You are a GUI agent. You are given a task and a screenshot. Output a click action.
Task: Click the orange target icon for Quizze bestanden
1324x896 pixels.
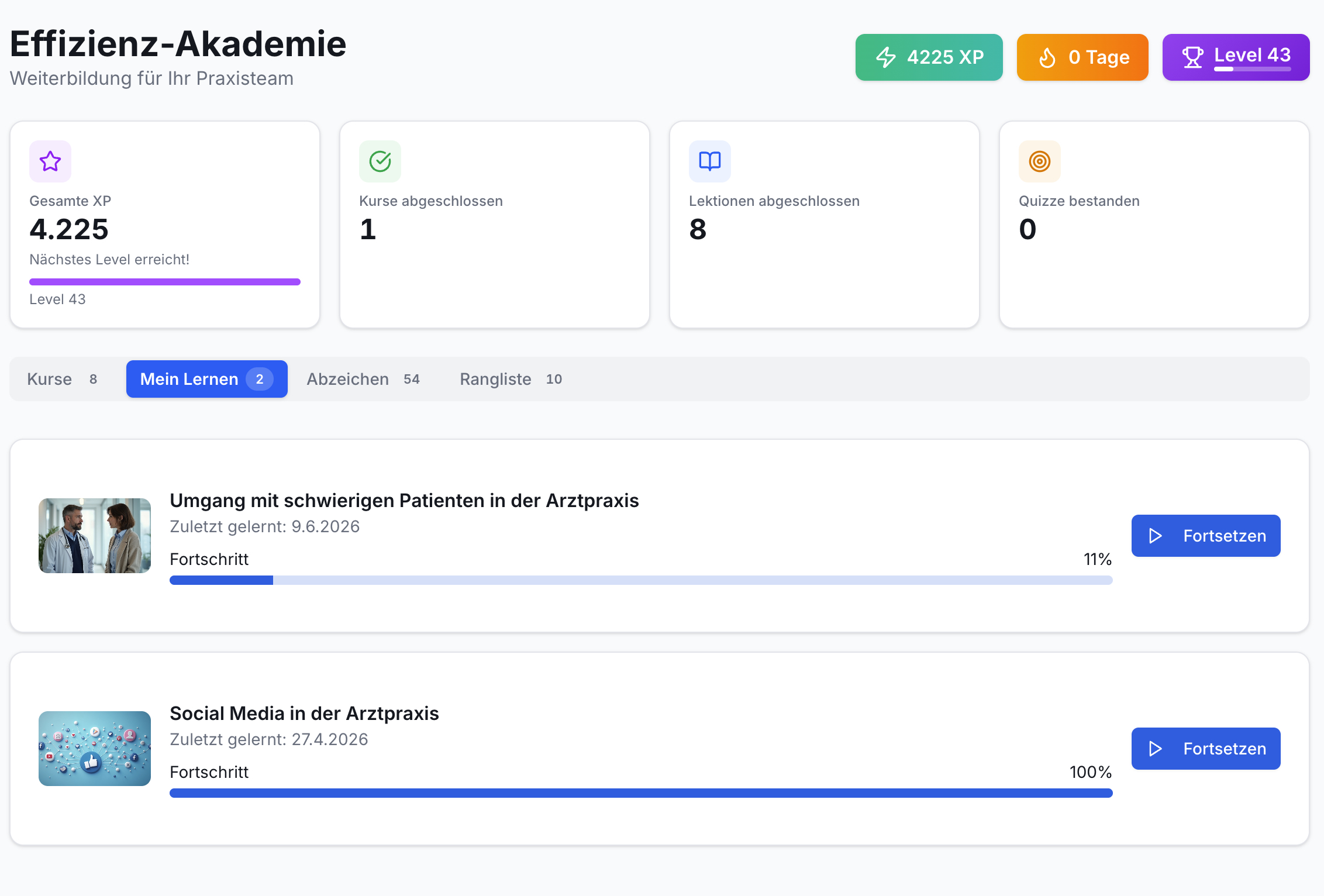(1040, 161)
